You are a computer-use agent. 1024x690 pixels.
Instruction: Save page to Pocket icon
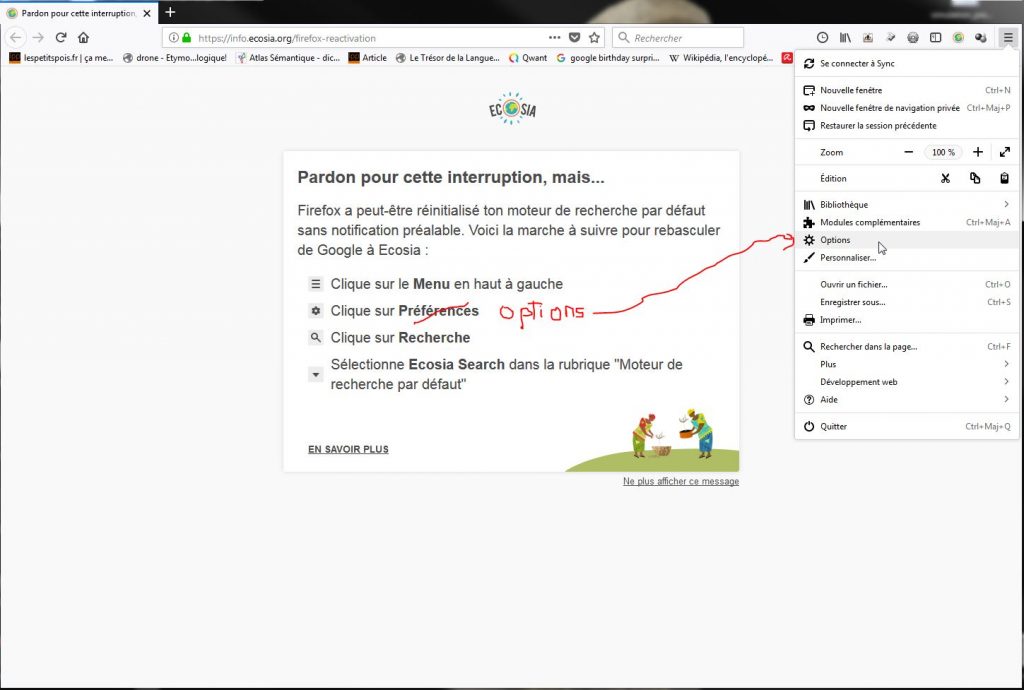coord(575,38)
